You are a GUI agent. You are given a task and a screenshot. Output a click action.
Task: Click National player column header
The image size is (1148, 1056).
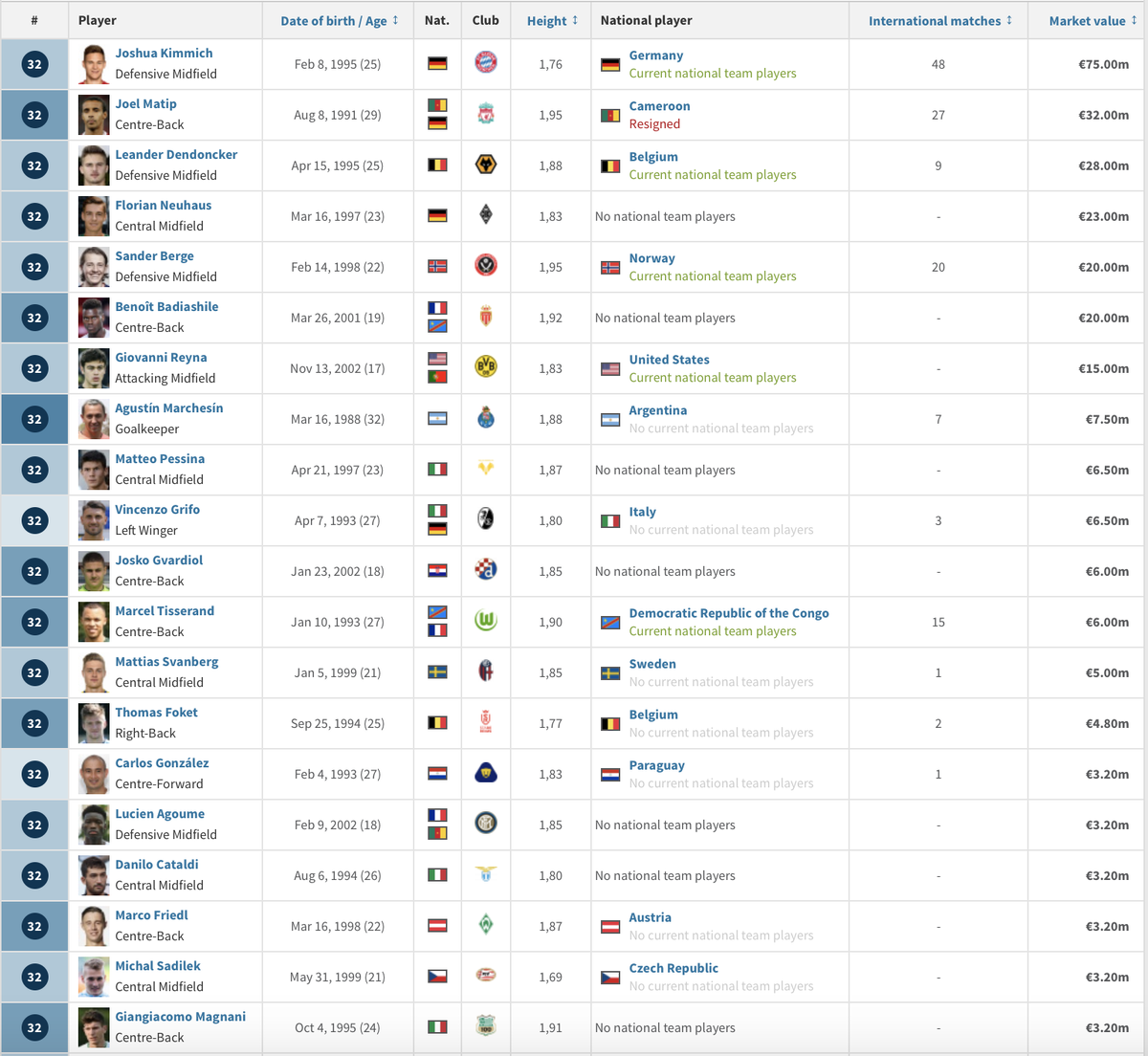(647, 20)
